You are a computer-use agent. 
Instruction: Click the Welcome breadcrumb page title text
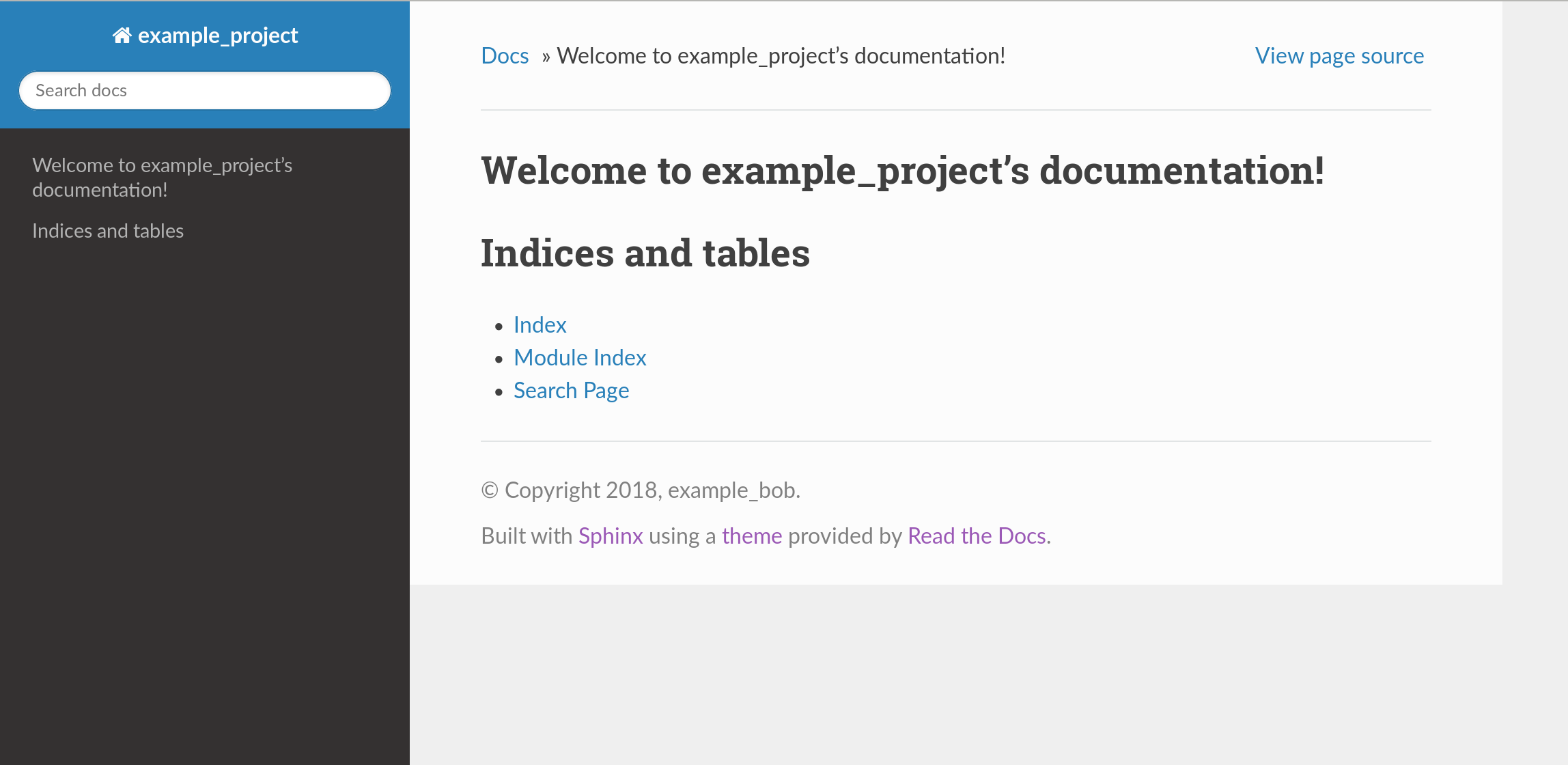pos(781,56)
